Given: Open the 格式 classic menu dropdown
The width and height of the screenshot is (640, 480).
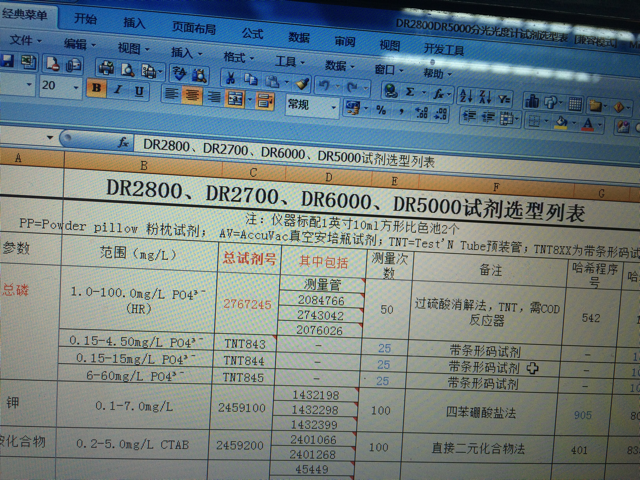Looking at the screenshot, I should point(239,58).
